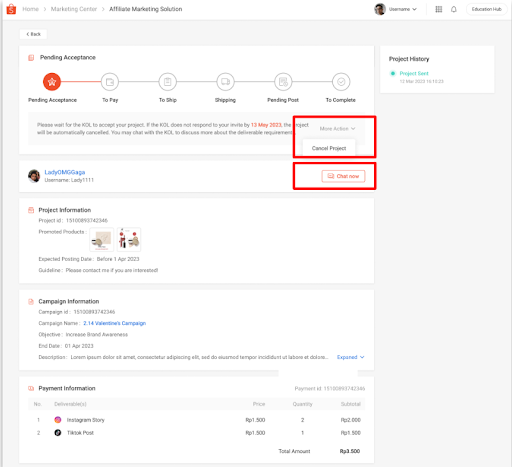
Task: Click the Pending Acceptance header icon
Action: point(31,58)
